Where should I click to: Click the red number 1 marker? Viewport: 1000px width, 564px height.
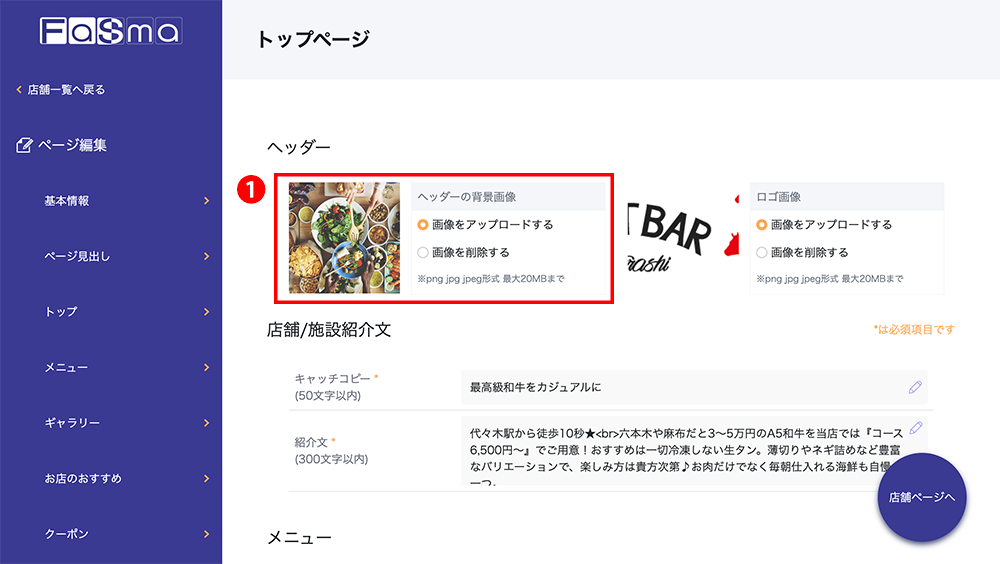click(251, 189)
